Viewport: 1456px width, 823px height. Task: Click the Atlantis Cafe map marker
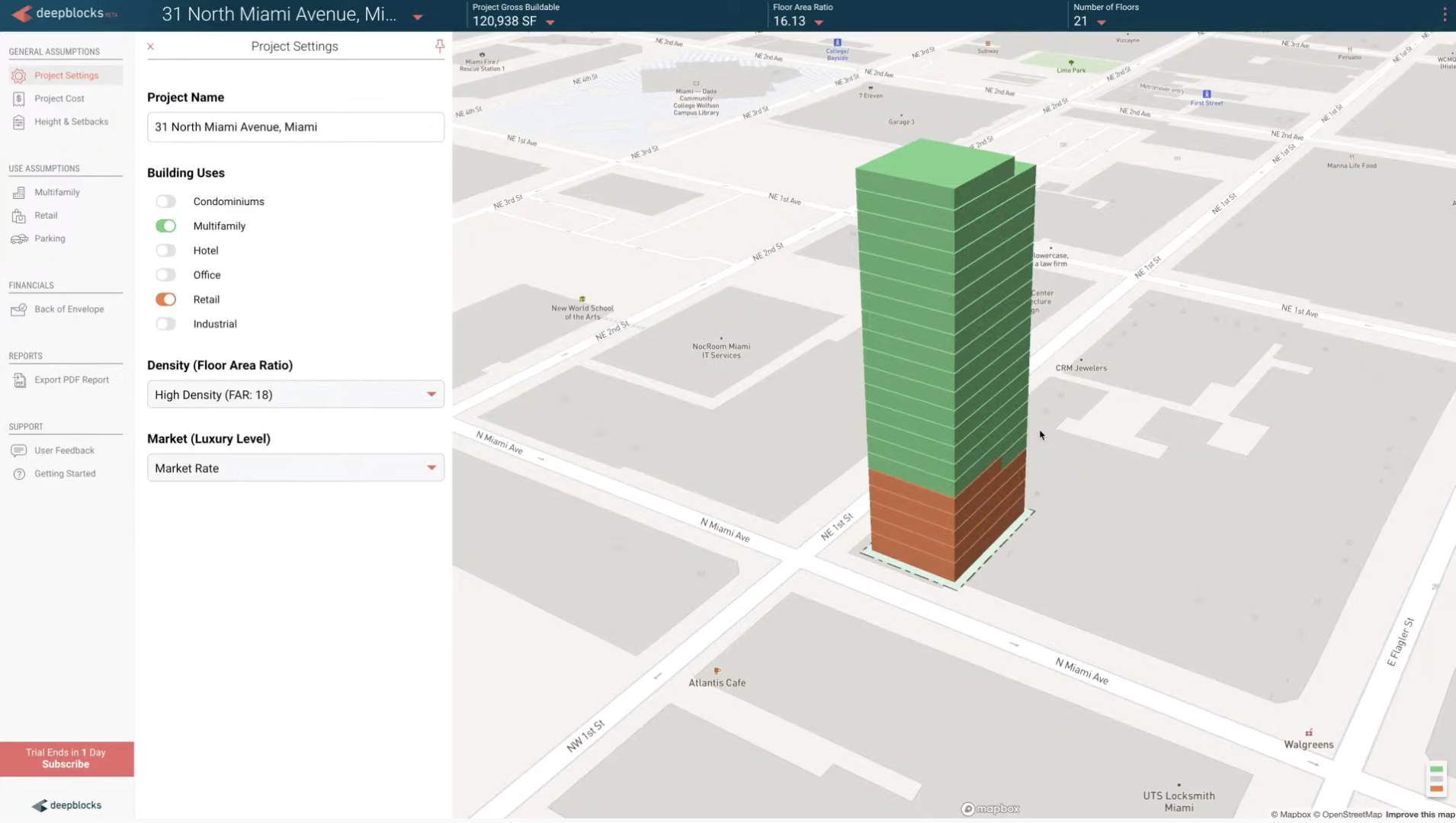pos(717,671)
